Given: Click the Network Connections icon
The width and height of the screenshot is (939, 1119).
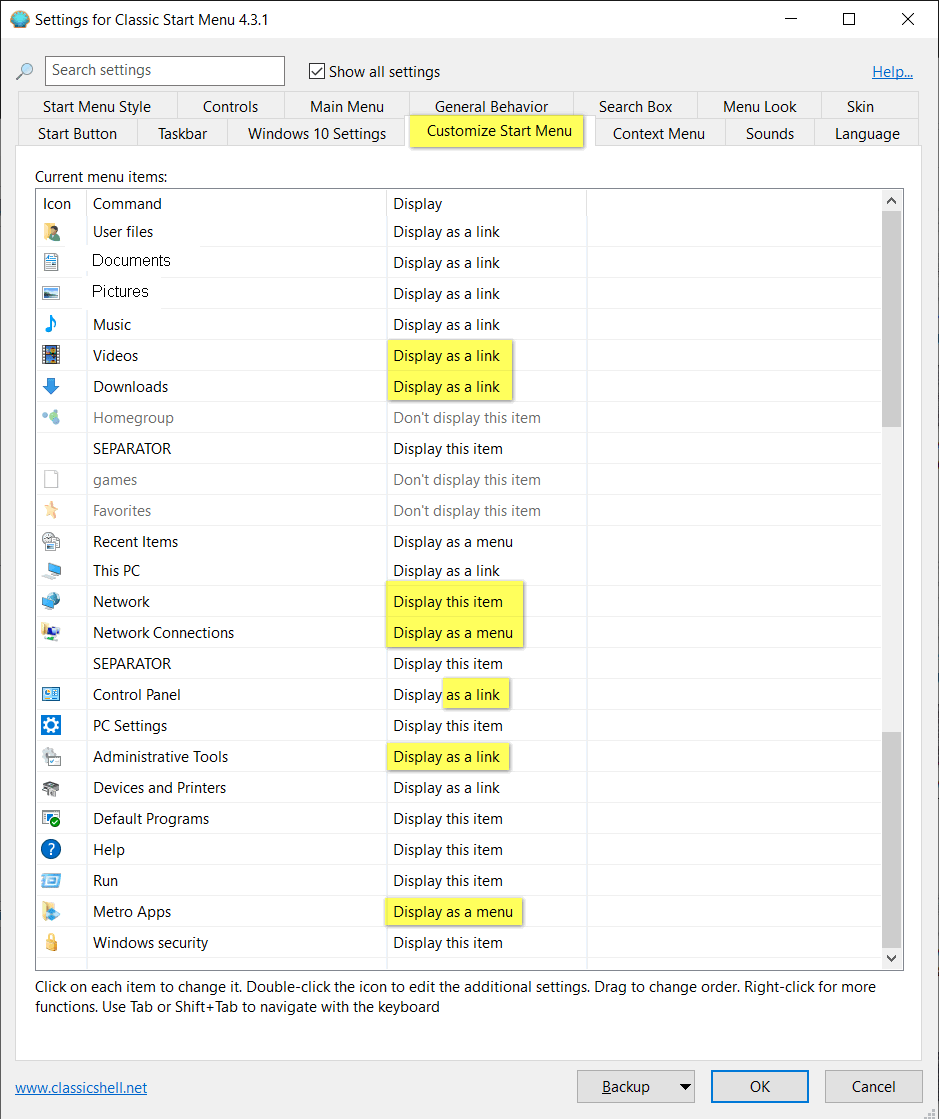Looking at the screenshot, I should pos(51,632).
